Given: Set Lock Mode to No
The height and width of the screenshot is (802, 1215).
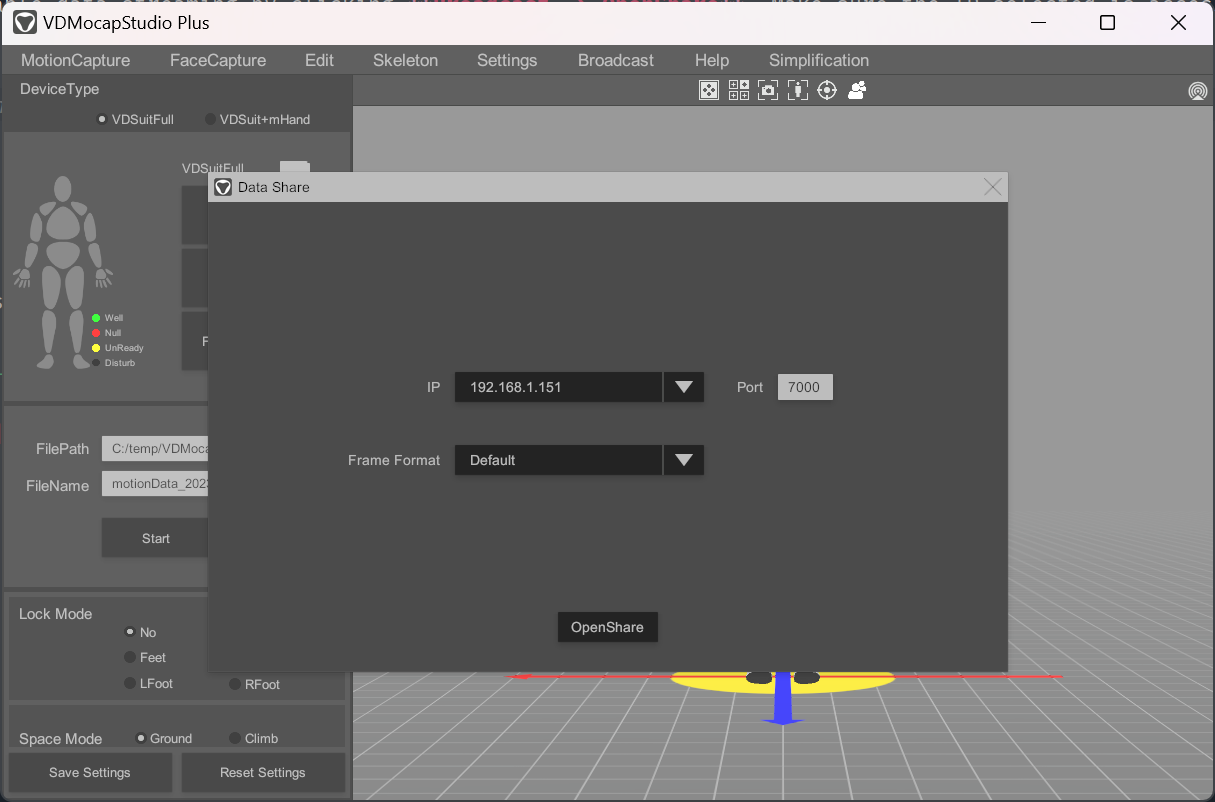Looking at the screenshot, I should pyautogui.click(x=140, y=632).
